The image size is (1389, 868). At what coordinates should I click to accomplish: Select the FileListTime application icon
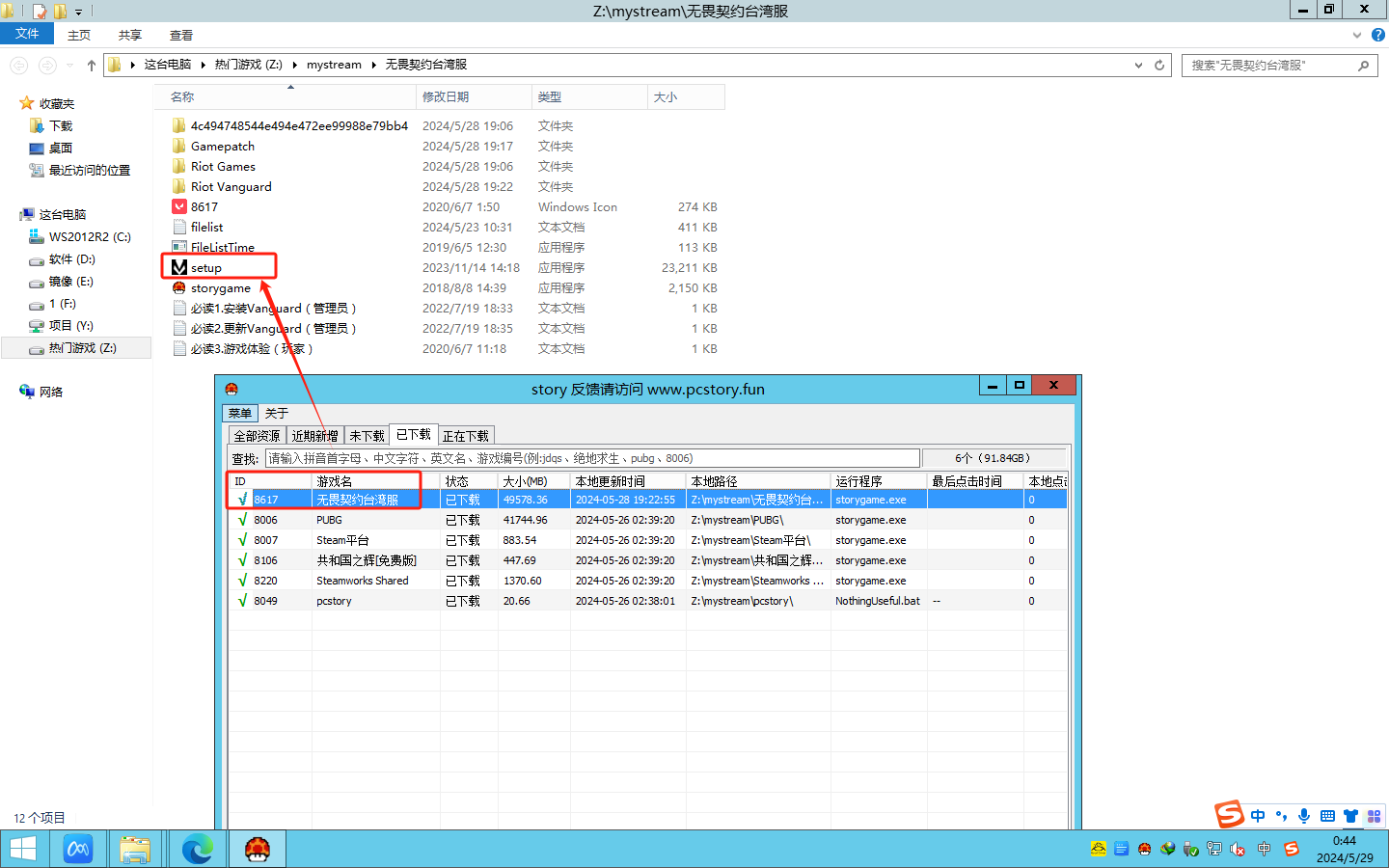[179, 247]
